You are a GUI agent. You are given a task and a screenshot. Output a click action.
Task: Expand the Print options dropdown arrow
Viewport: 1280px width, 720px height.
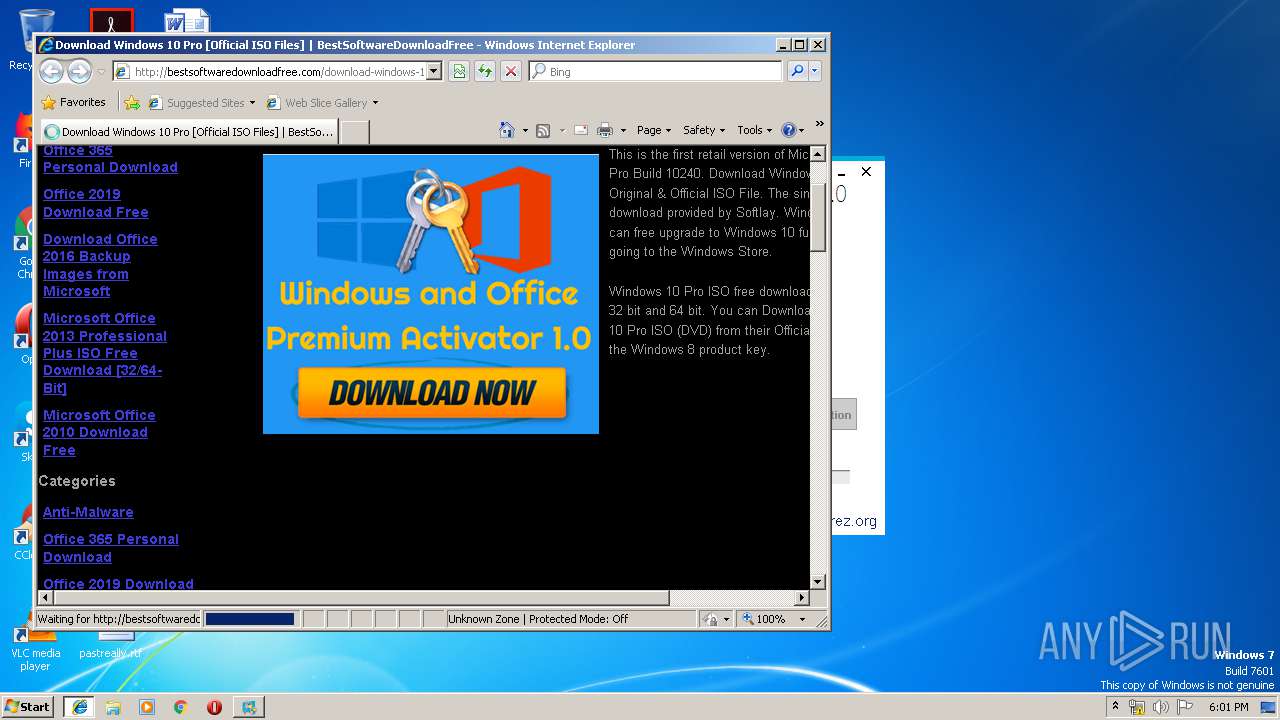point(623,130)
